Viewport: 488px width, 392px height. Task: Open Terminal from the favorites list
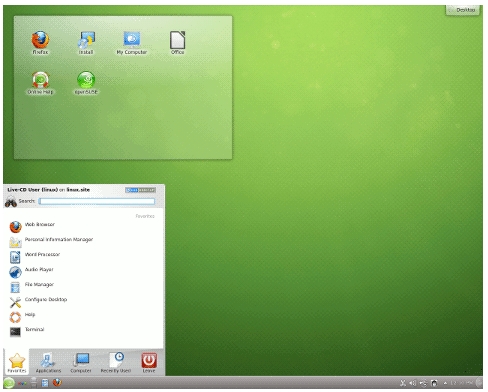(x=83, y=331)
